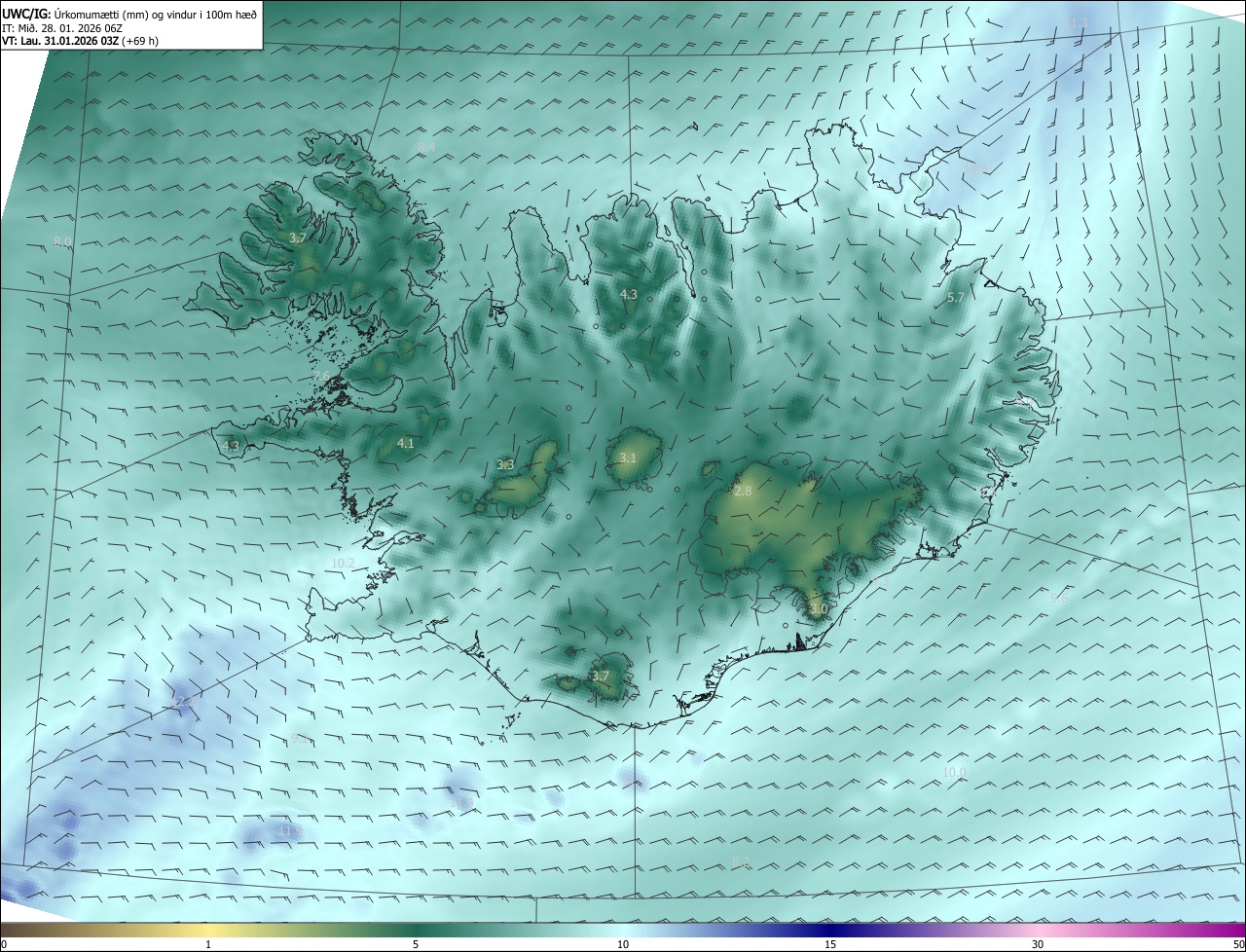
Task: Click the 8.4 value north of the Westfjords
Action: 426,147
